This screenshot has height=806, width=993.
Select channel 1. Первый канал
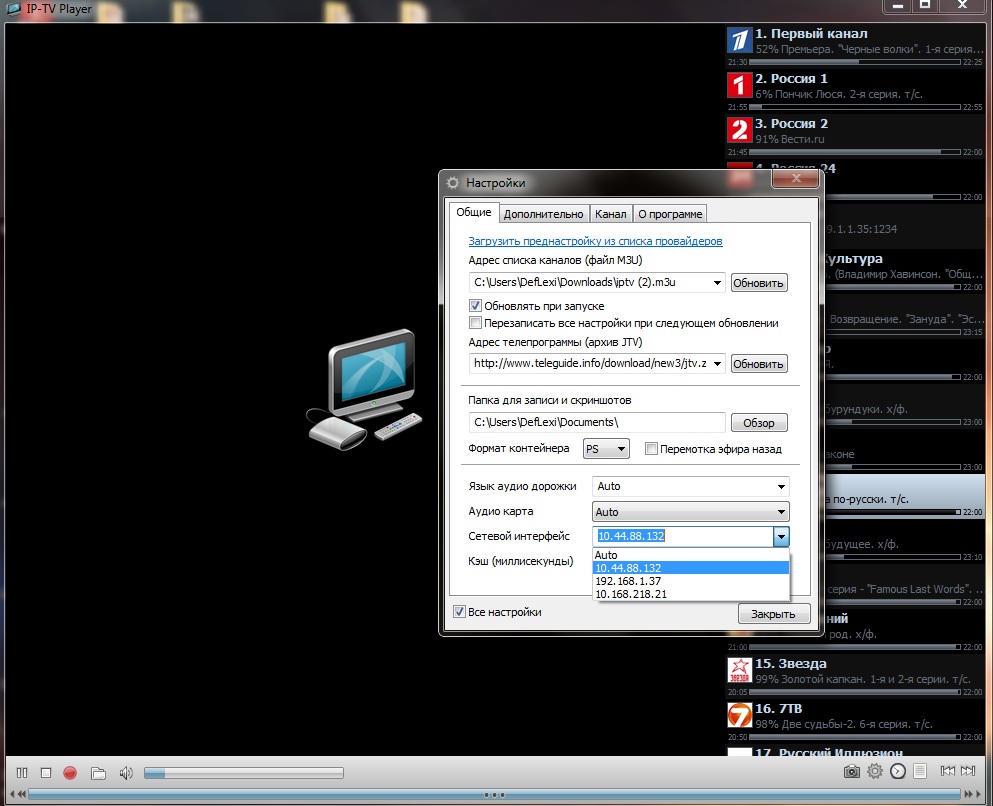click(x=855, y=45)
